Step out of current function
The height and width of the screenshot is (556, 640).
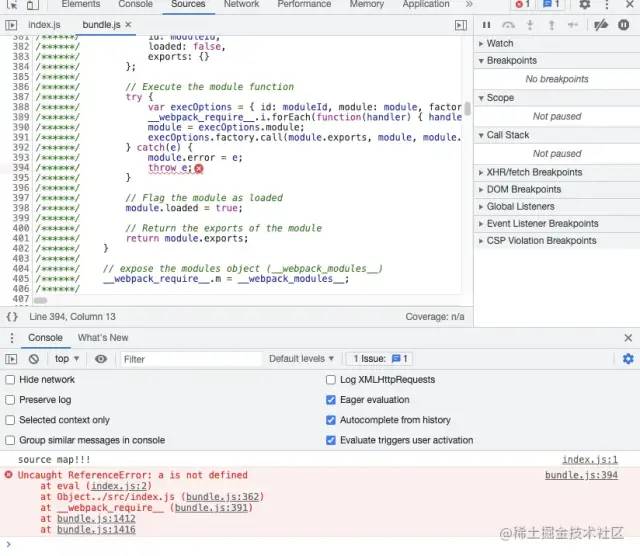(551, 25)
